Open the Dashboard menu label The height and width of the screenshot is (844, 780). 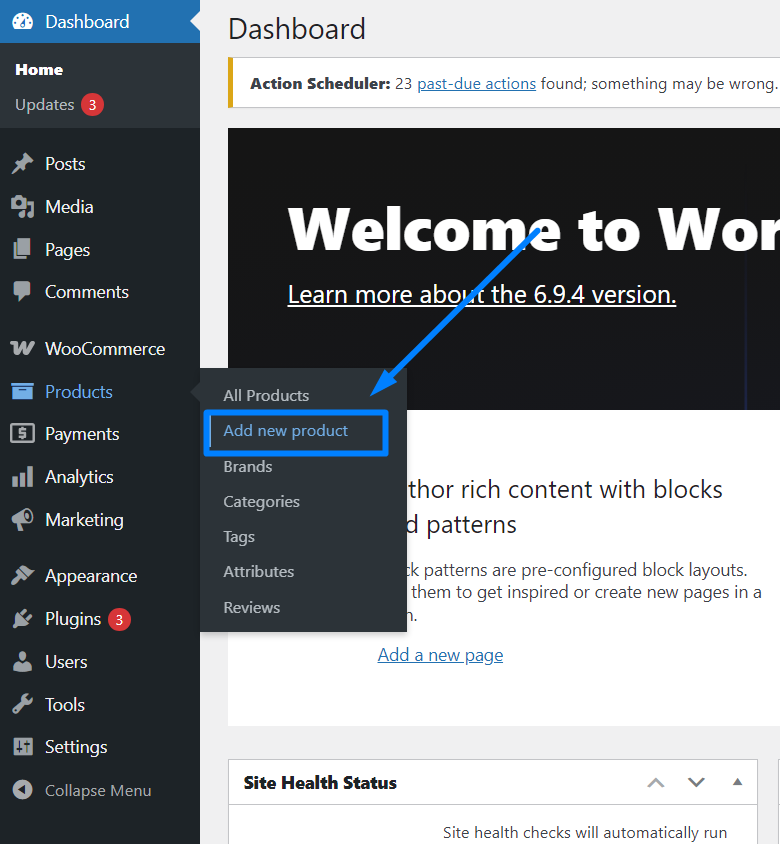click(x=87, y=22)
